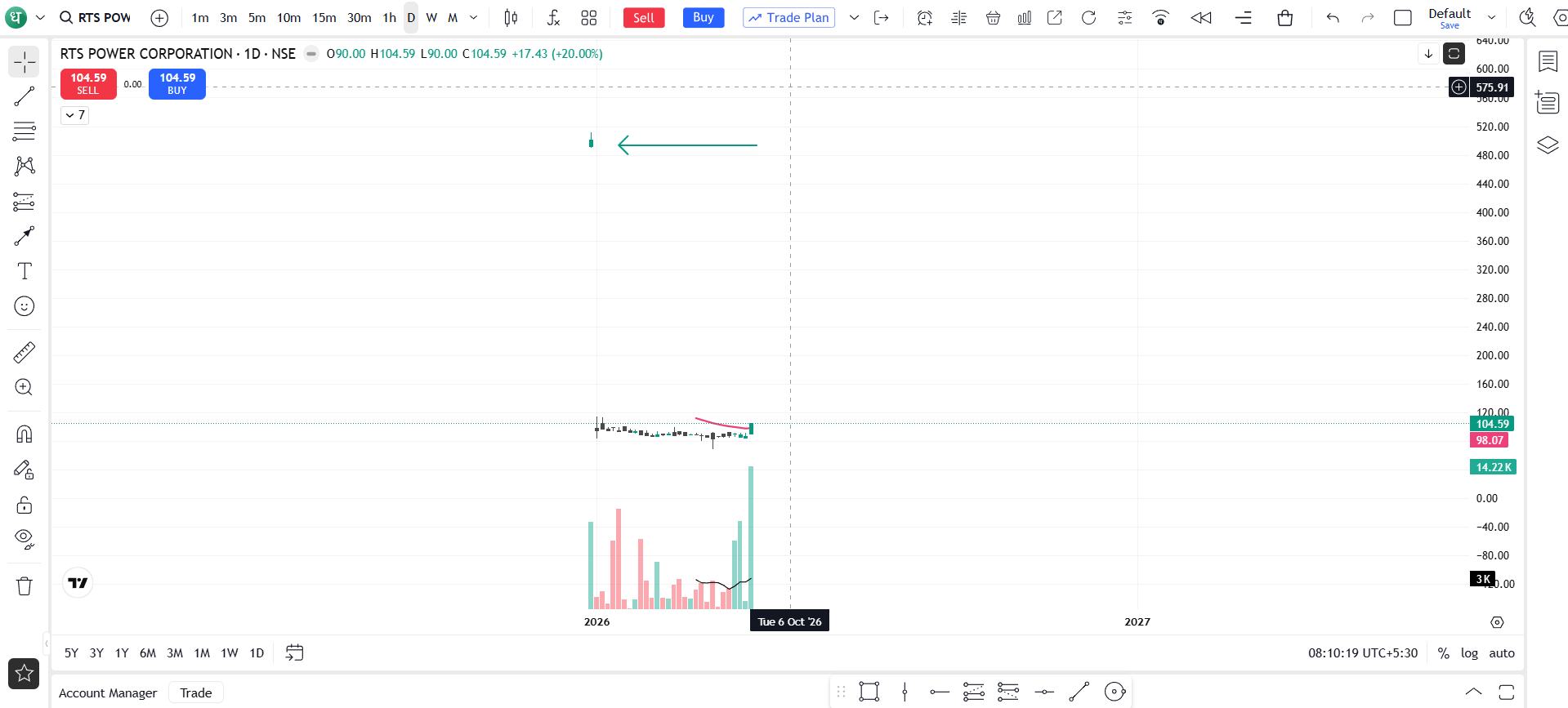Open the chart patterns tool

click(25, 166)
